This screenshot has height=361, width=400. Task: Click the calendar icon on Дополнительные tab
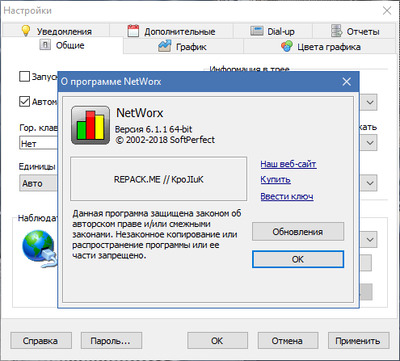point(133,31)
